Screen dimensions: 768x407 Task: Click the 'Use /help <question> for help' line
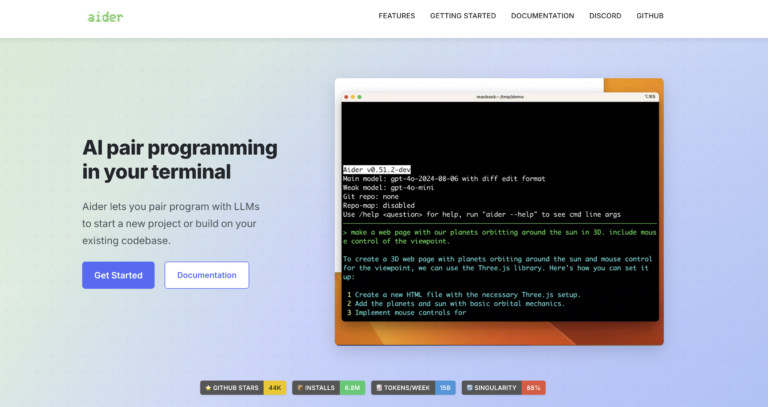point(482,215)
